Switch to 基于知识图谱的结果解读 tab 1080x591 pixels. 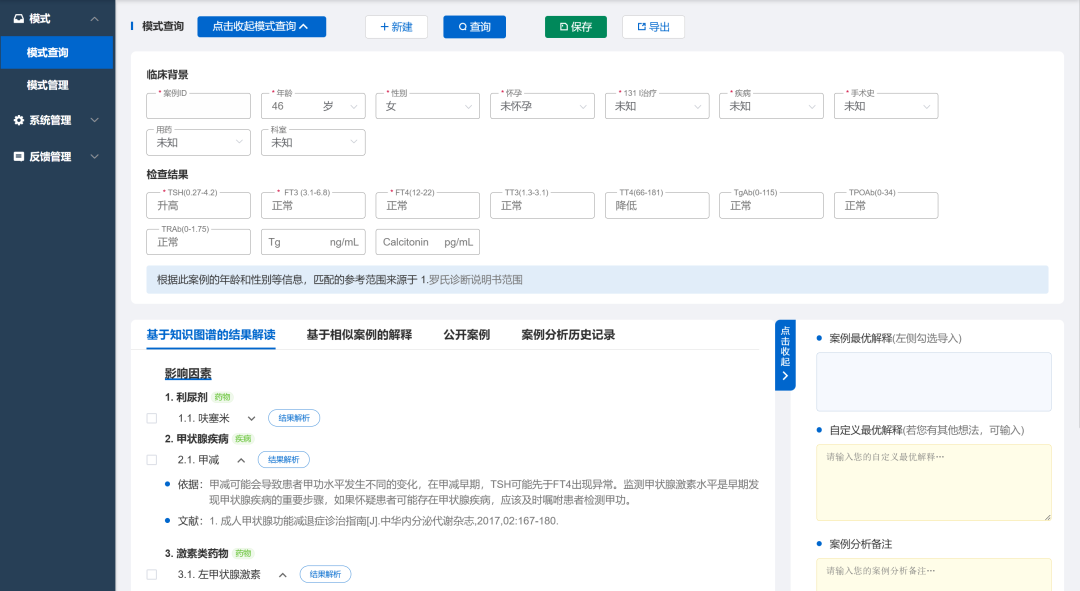point(211,335)
